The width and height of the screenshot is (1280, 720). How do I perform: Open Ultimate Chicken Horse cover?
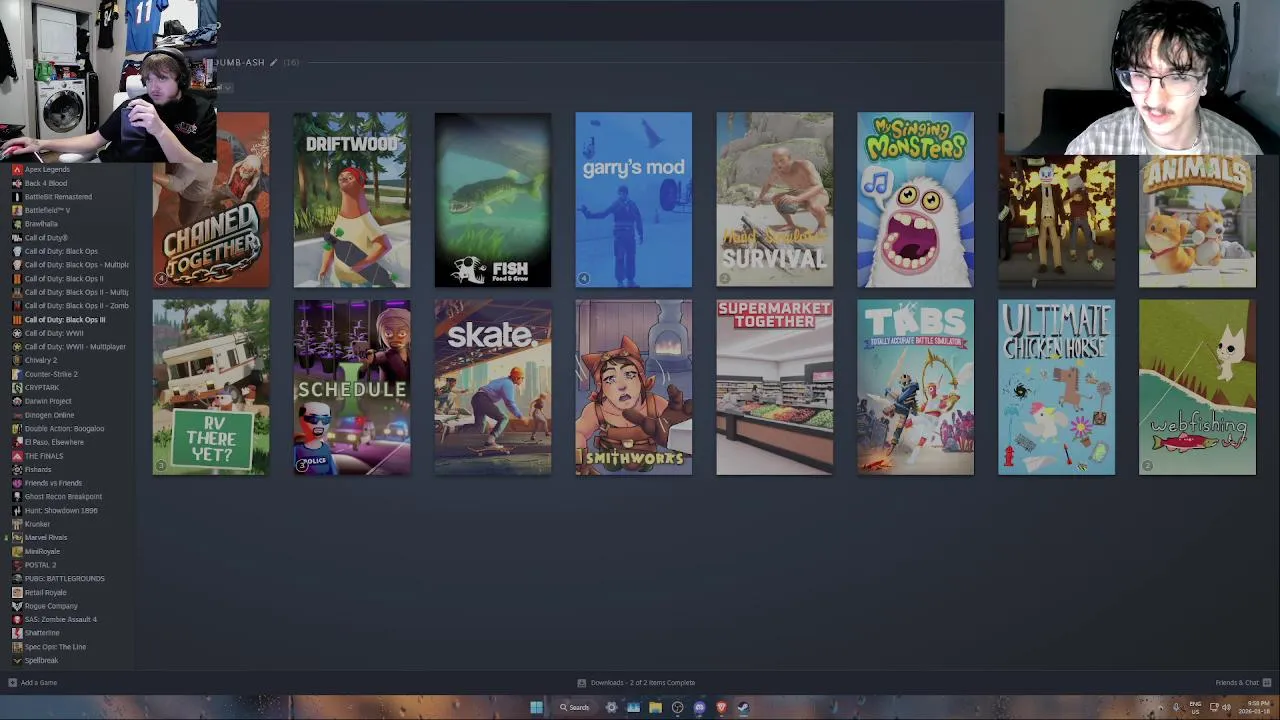point(1057,387)
